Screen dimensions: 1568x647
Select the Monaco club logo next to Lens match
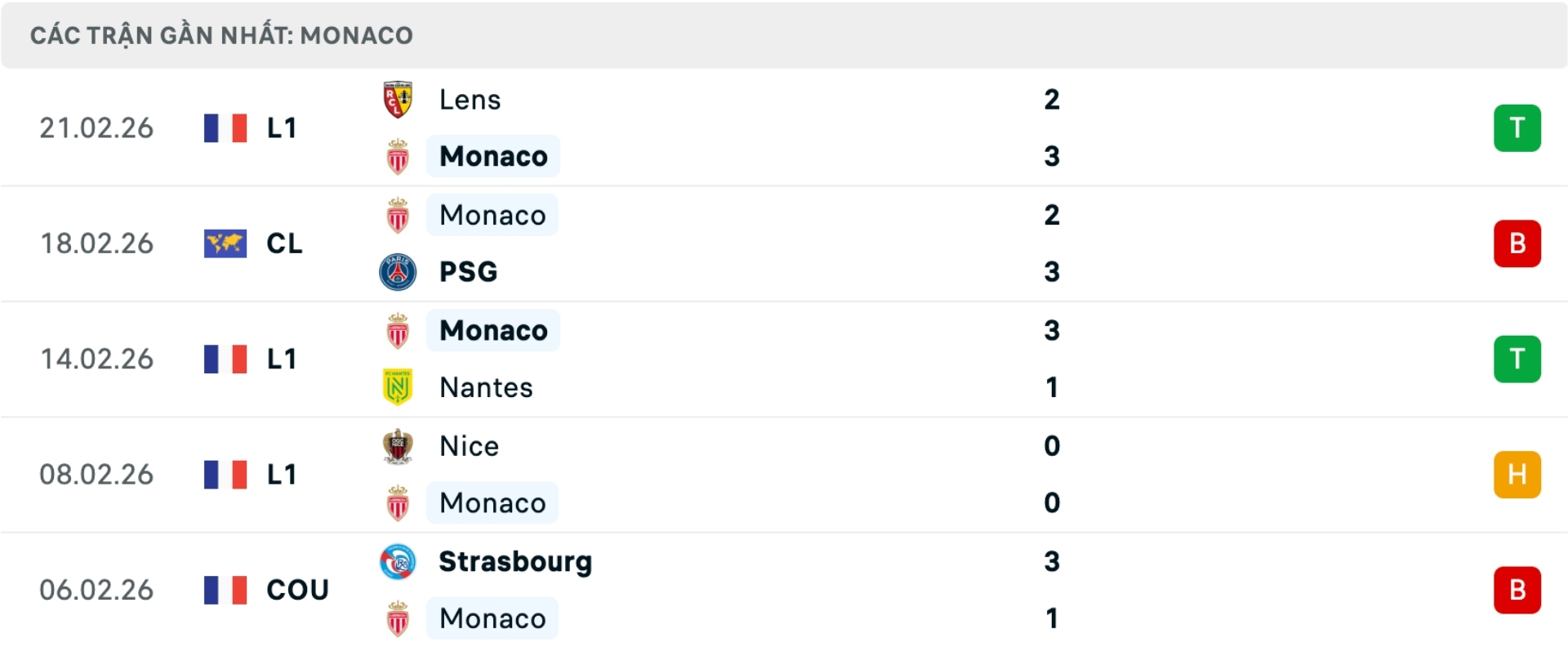point(398,156)
